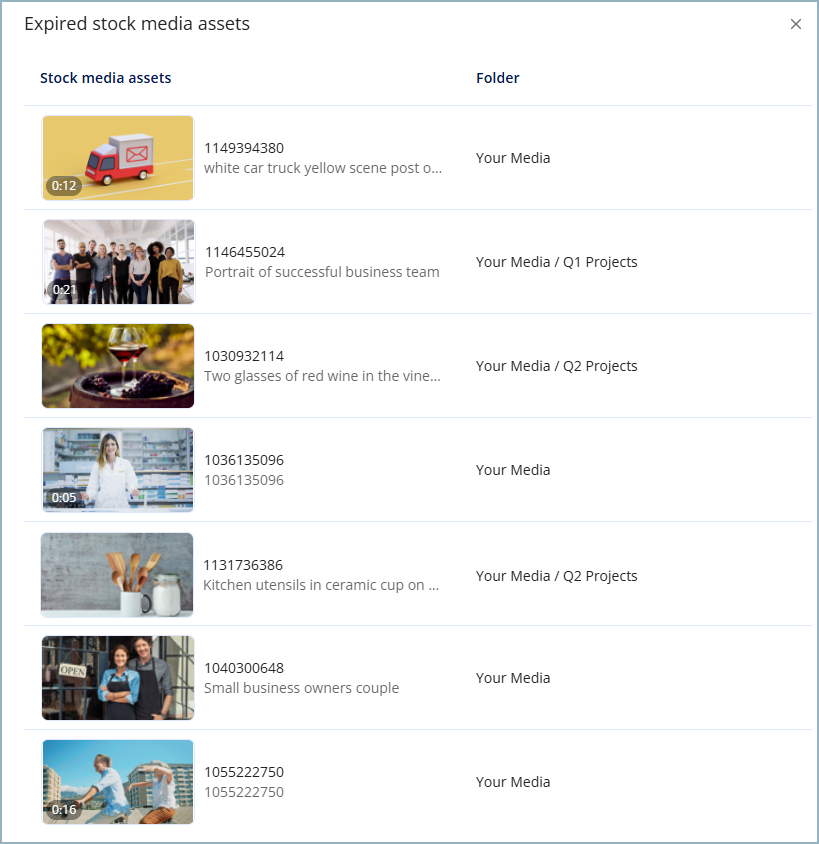Click the 0:05 duration badge on pharmacy video

(x=64, y=498)
